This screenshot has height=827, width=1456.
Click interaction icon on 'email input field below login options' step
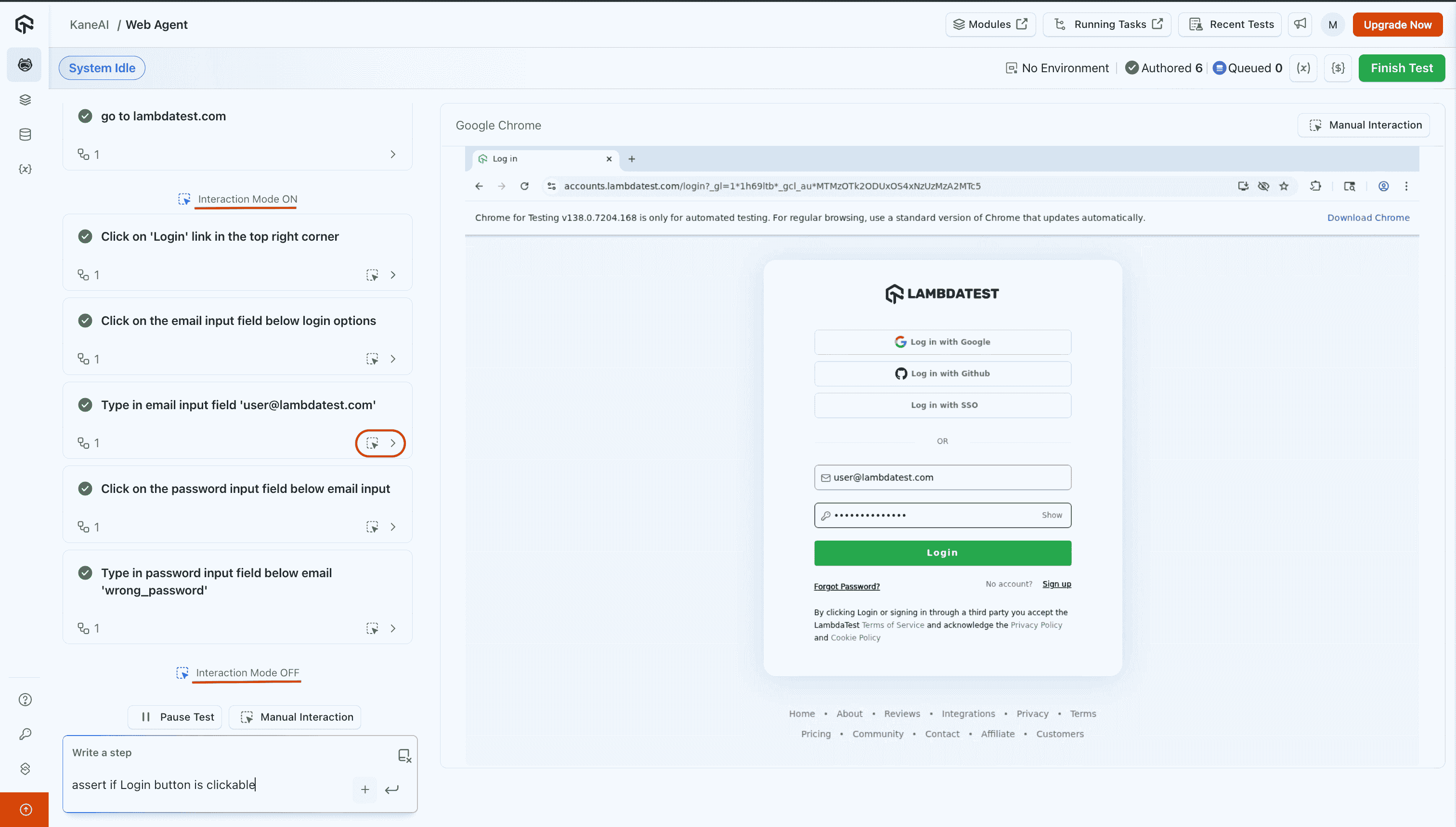372,359
